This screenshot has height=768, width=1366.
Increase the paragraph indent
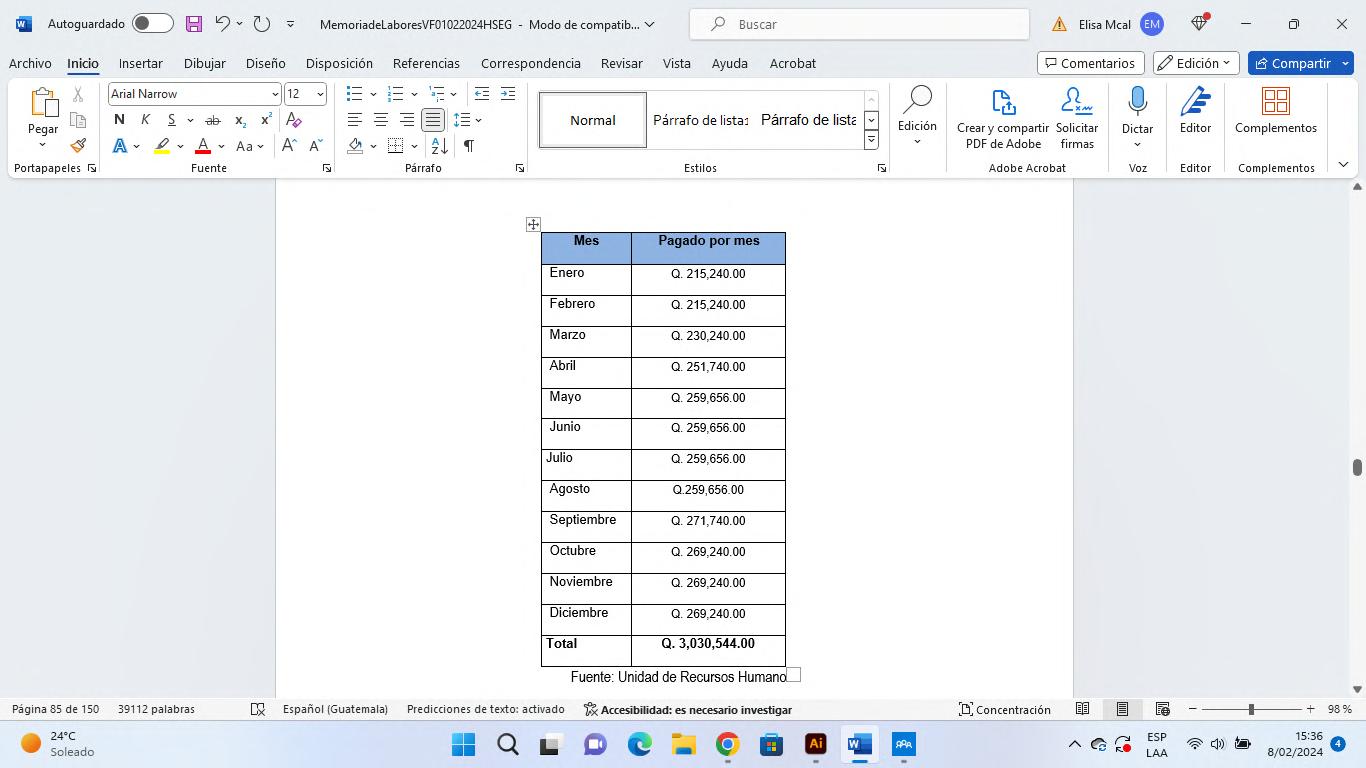point(508,94)
